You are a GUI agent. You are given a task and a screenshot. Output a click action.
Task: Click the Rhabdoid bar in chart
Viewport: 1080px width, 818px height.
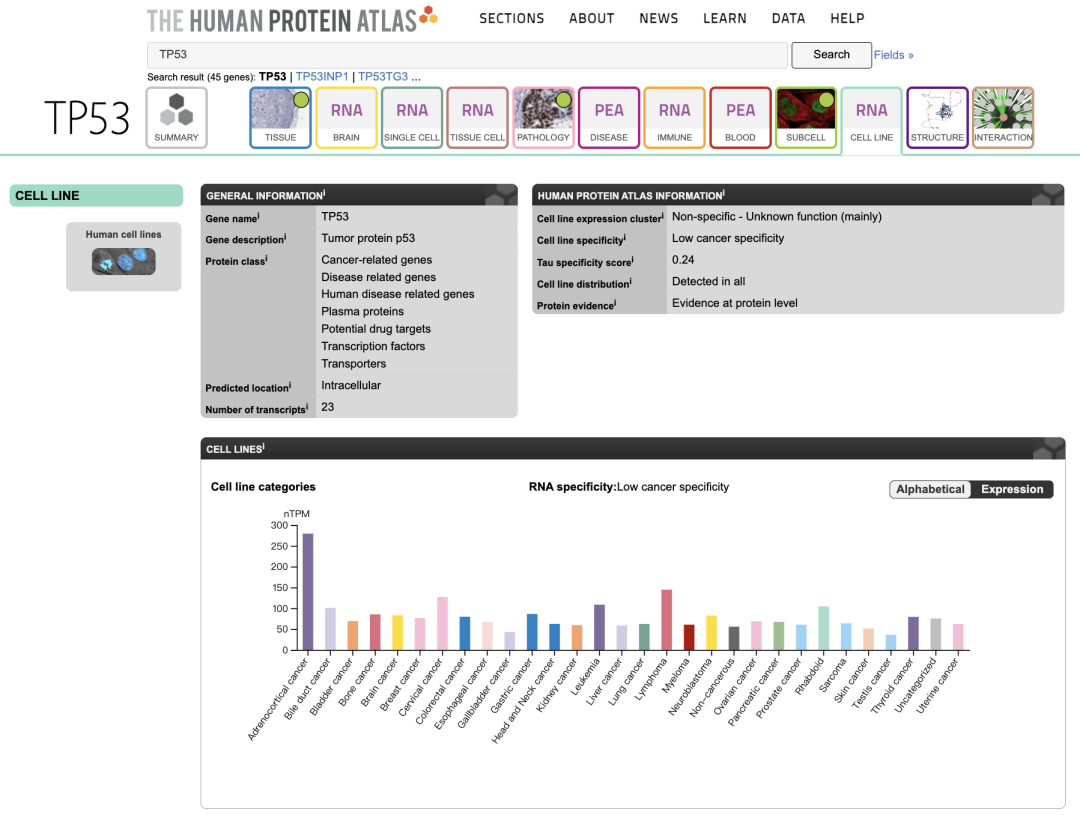pyautogui.click(x=823, y=628)
